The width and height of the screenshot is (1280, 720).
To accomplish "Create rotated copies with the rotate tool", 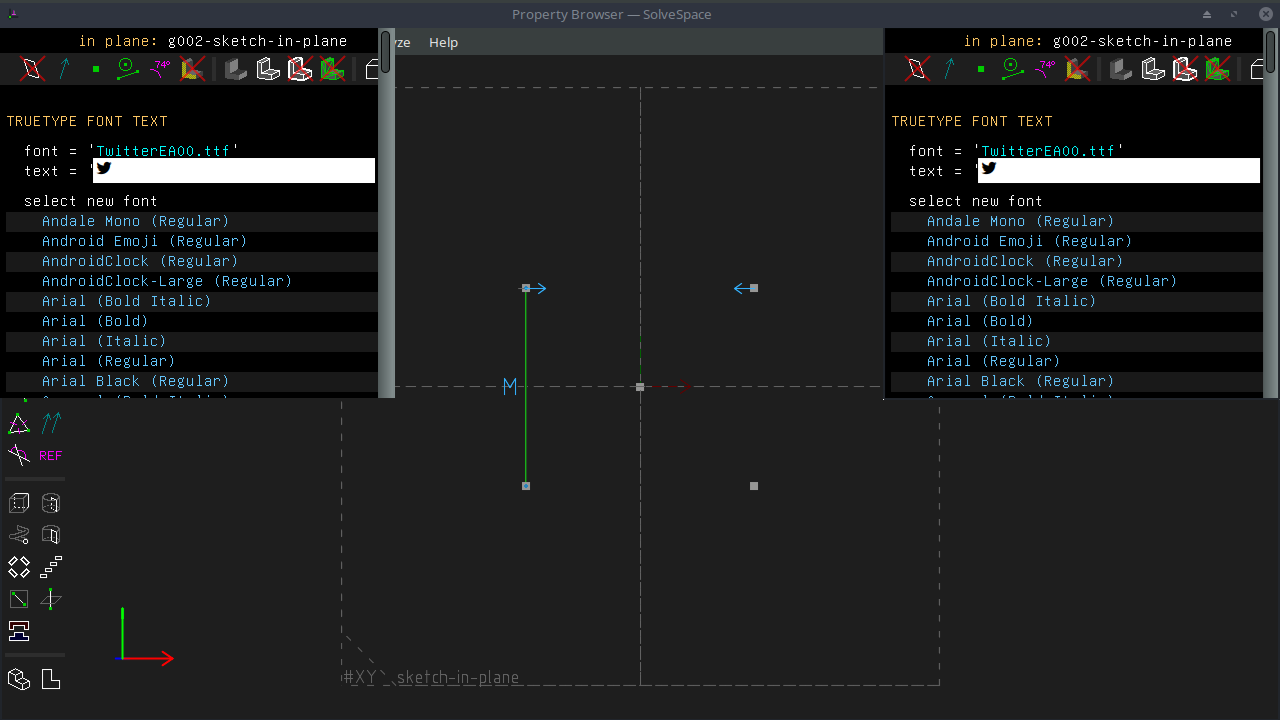I will coord(19,566).
